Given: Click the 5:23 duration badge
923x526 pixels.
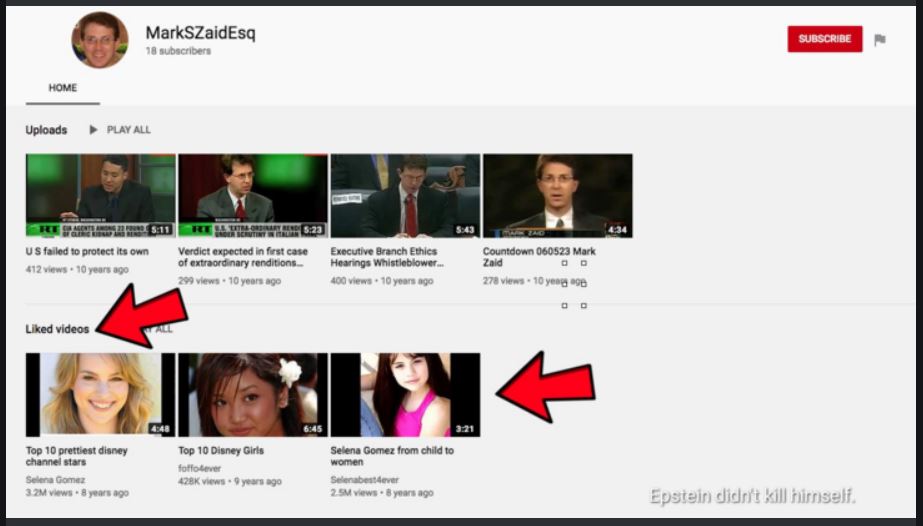Looking at the screenshot, I should (313, 229).
